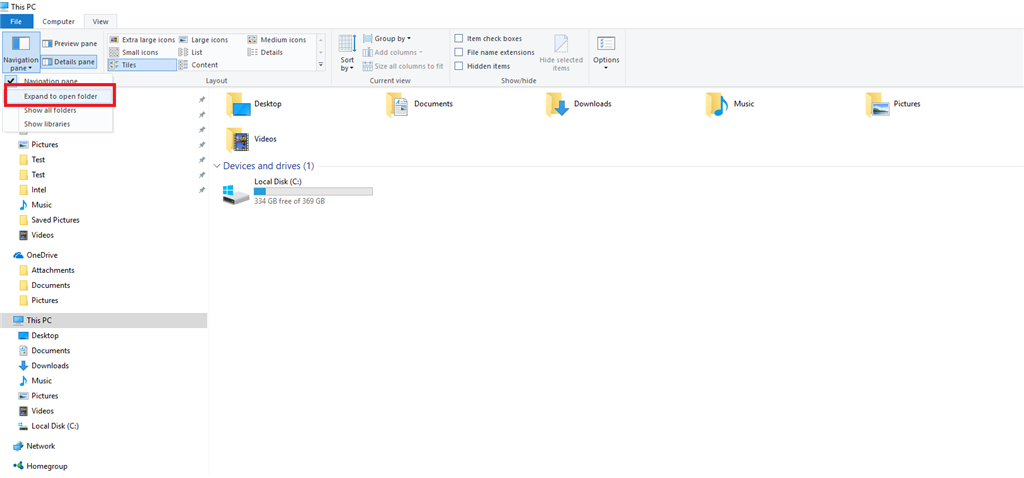Image resolution: width=1024 pixels, height=478 pixels.
Task: Select the Tiles layout
Action: pyautogui.click(x=142, y=65)
